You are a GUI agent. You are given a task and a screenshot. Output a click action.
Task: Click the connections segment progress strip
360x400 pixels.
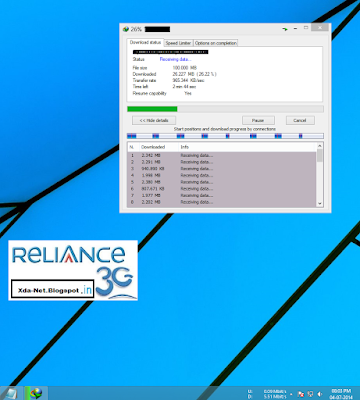225,136
